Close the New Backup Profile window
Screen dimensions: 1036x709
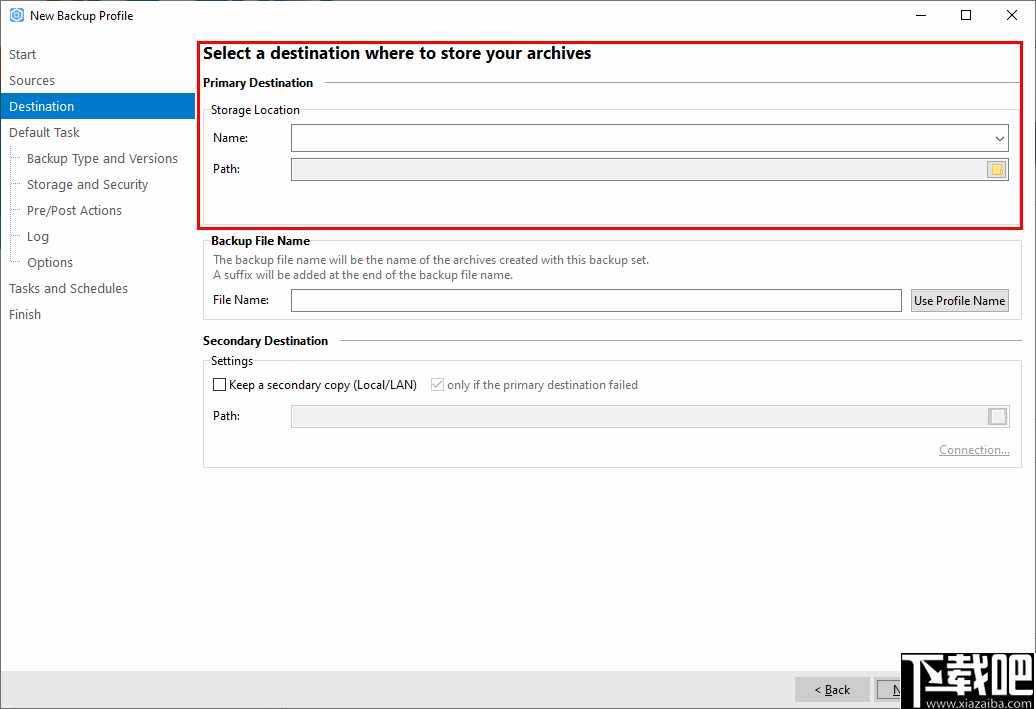coord(1012,15)
